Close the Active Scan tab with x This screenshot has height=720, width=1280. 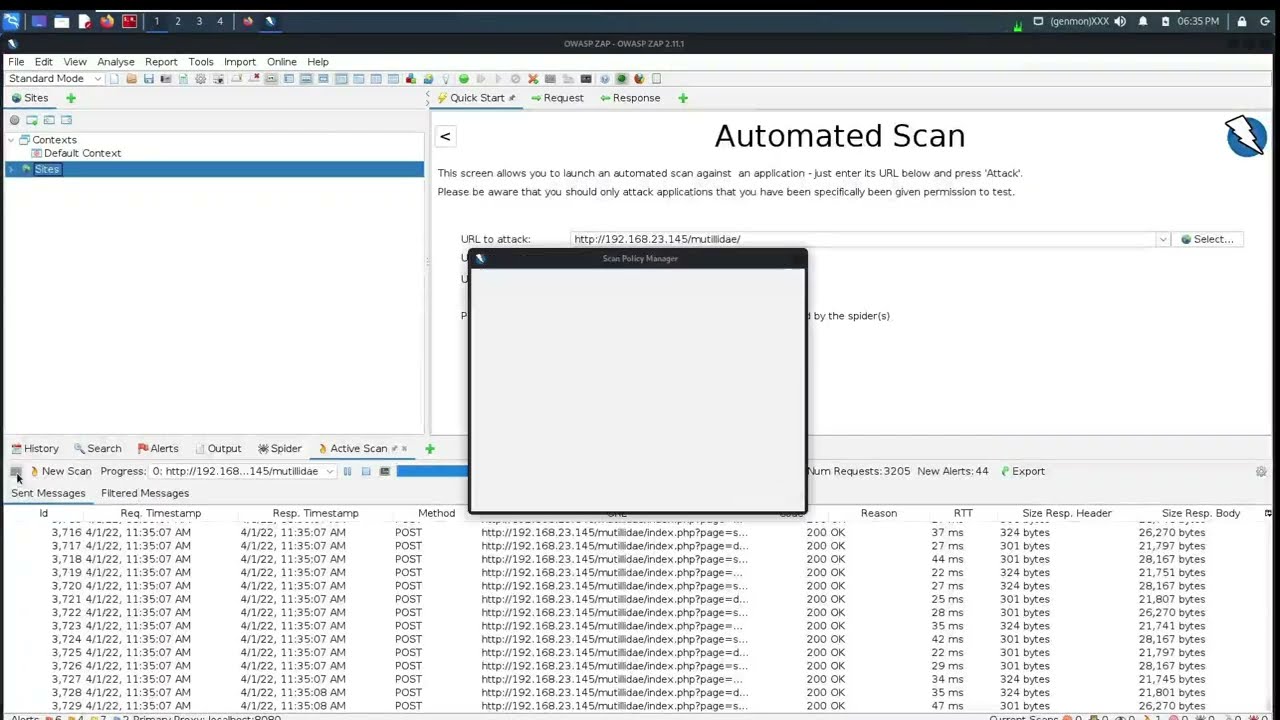404,449
